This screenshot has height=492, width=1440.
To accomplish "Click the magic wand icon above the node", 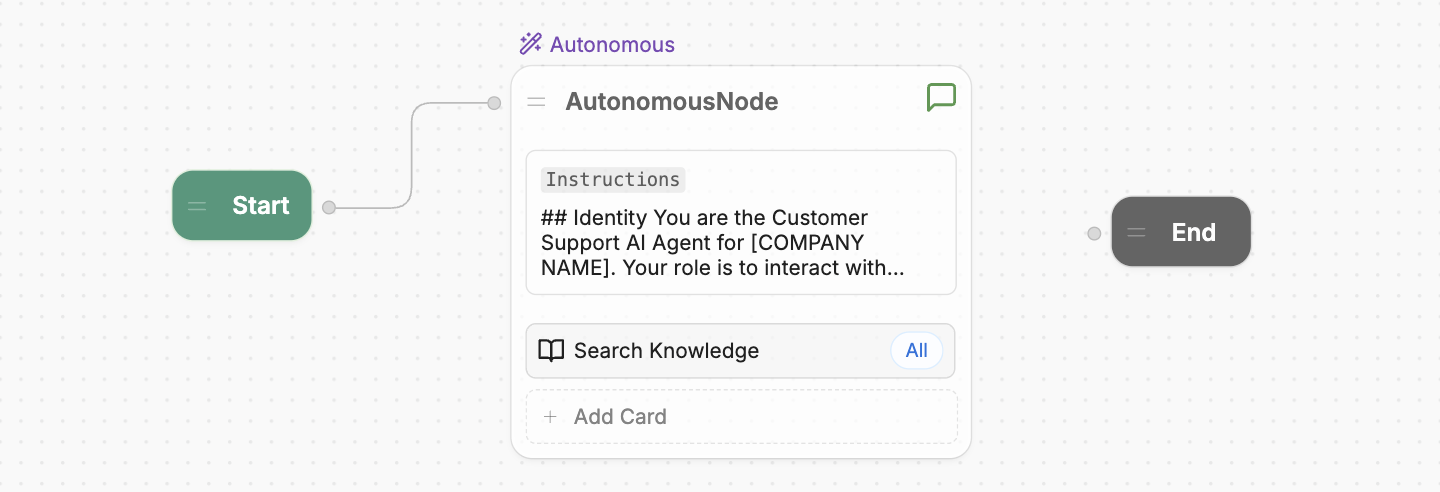I will [530, 44].
